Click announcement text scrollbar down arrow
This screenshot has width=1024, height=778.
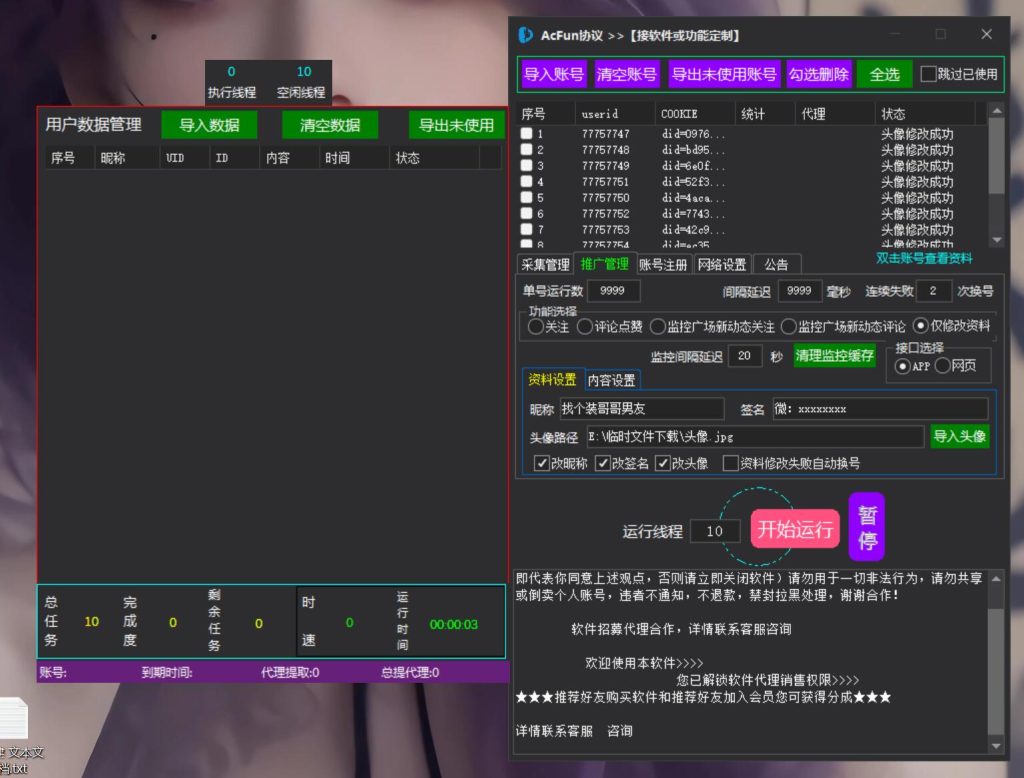point(996,746)
